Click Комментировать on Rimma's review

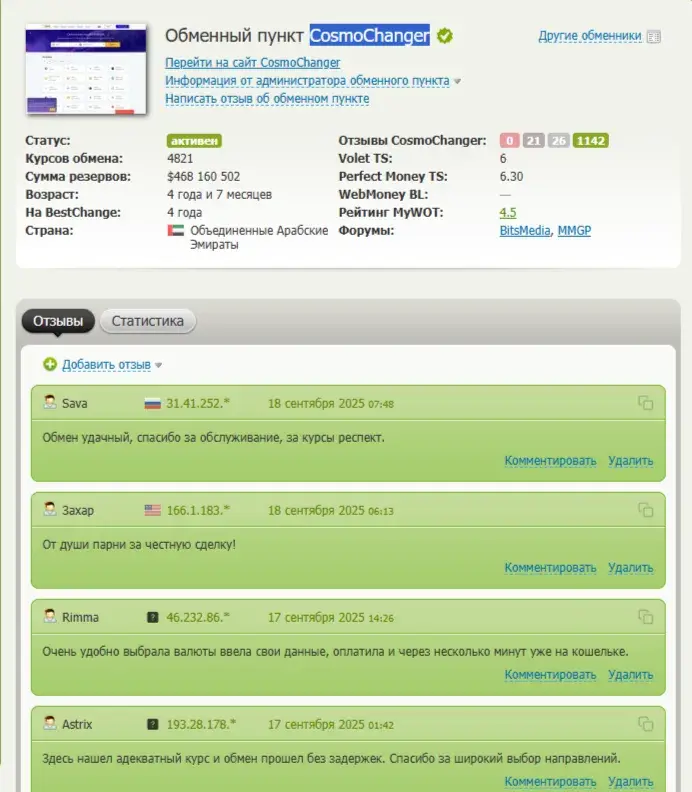coord(551,675)
